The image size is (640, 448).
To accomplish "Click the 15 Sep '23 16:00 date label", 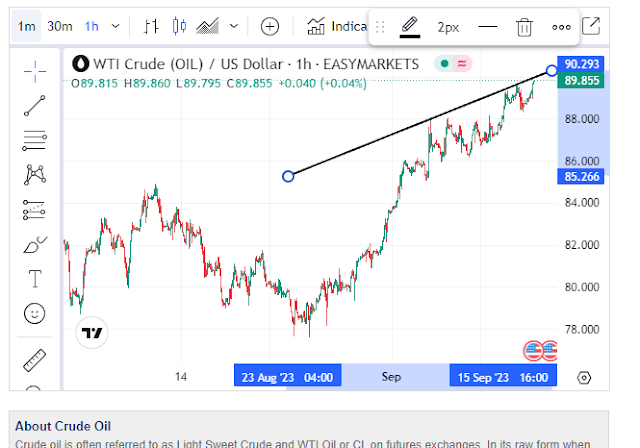I will [503, 377].
